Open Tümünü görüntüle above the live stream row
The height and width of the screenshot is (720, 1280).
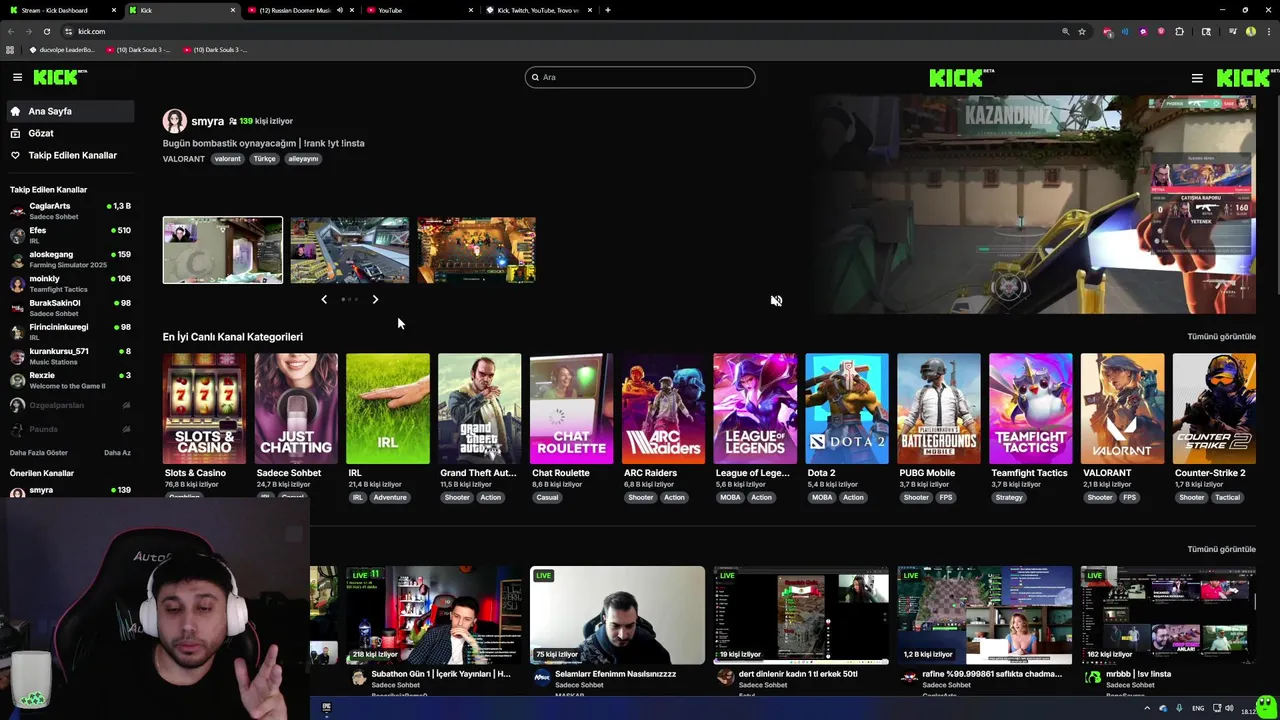click(1221, 549)
